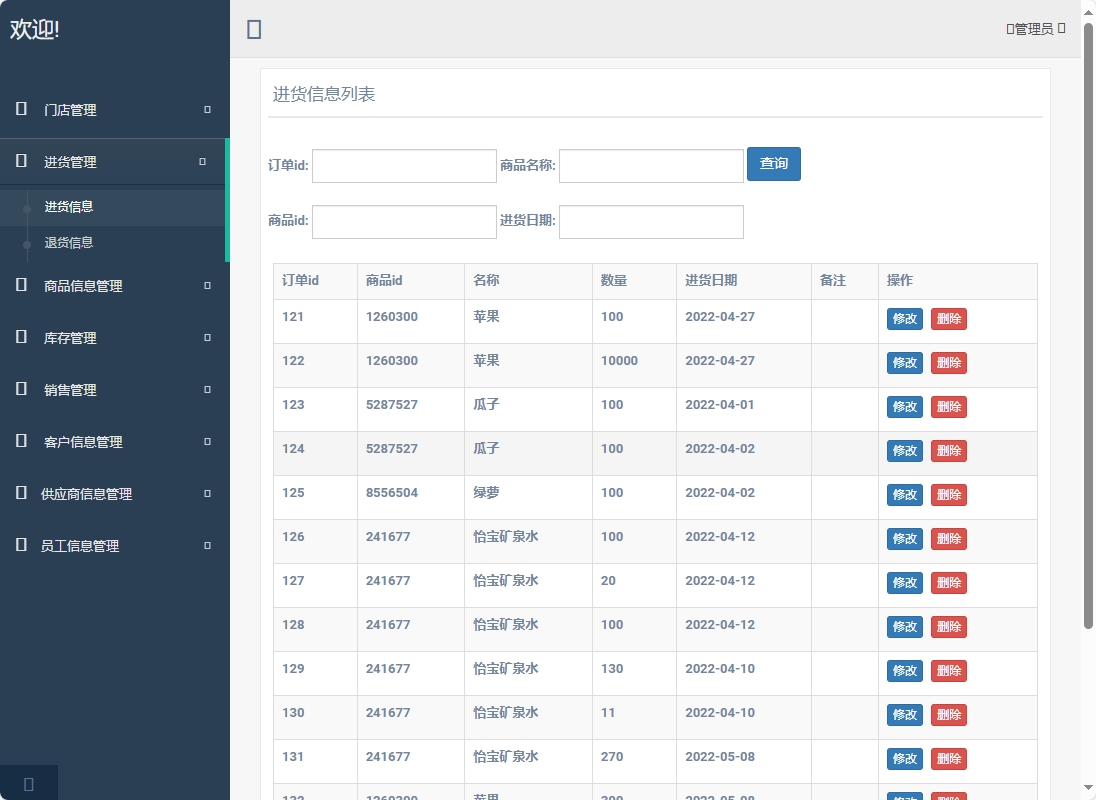Viewport: 1096px width, 800px height.
Task: Click the 销售管理 sidebar icon
Action: 20,389
